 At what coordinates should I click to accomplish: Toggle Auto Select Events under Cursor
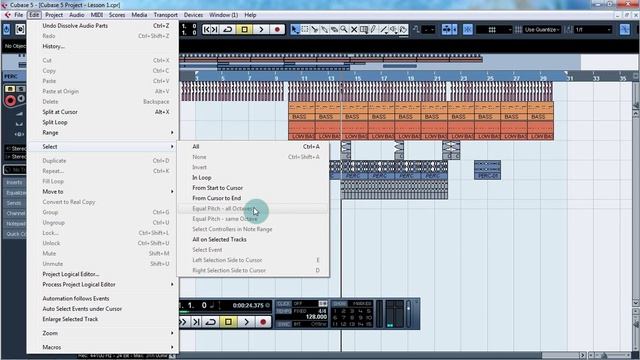[102, 309]
